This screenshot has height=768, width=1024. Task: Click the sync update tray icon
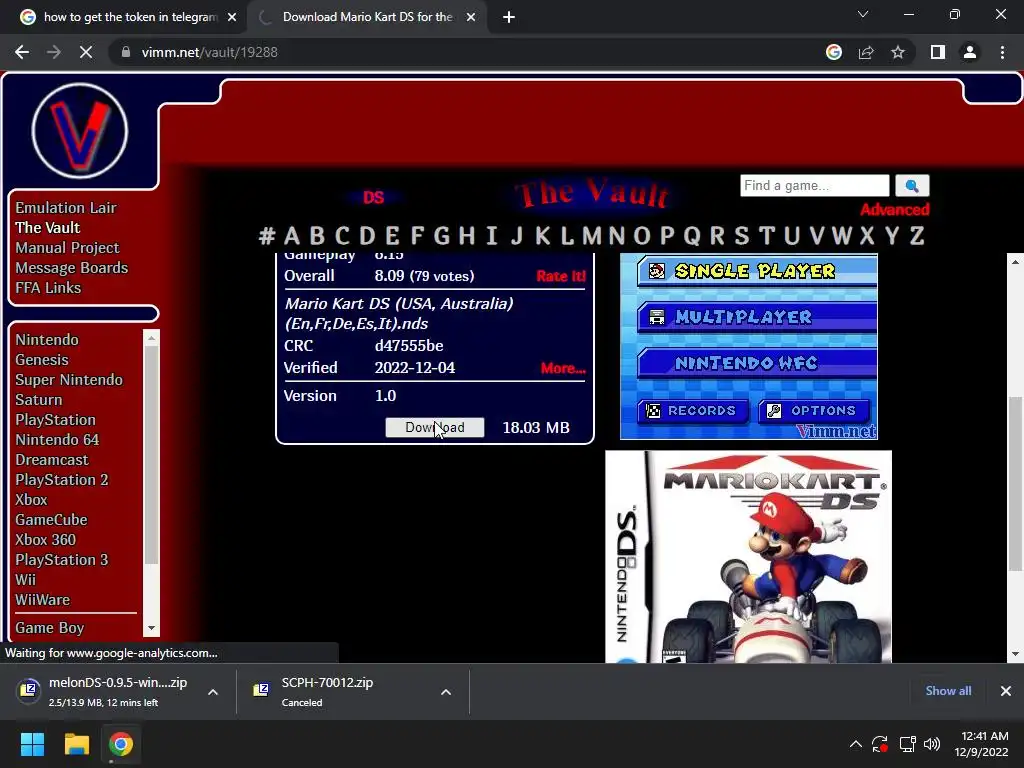pyautogui.click(x=880, y=744)
